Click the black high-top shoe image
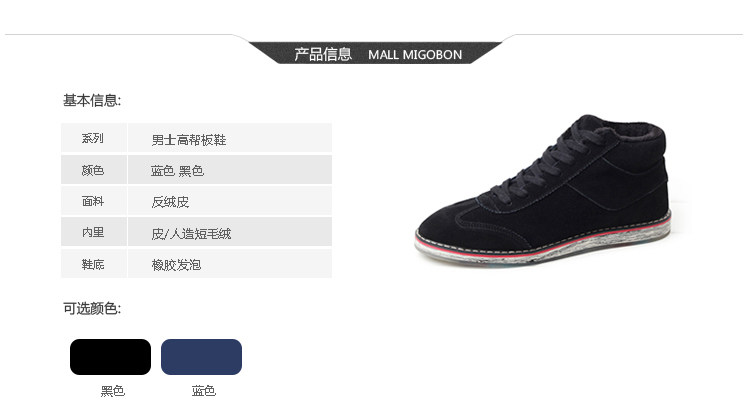The image size is (750, 420). tap(543, 190)
